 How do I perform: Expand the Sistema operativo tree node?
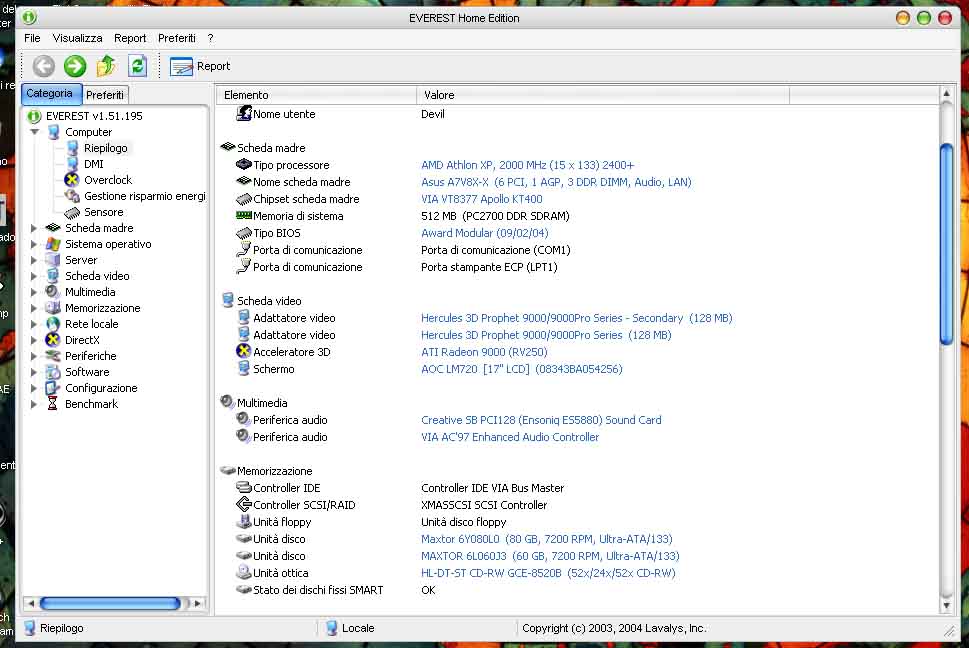pyautogui.click(x=34, y=244)
